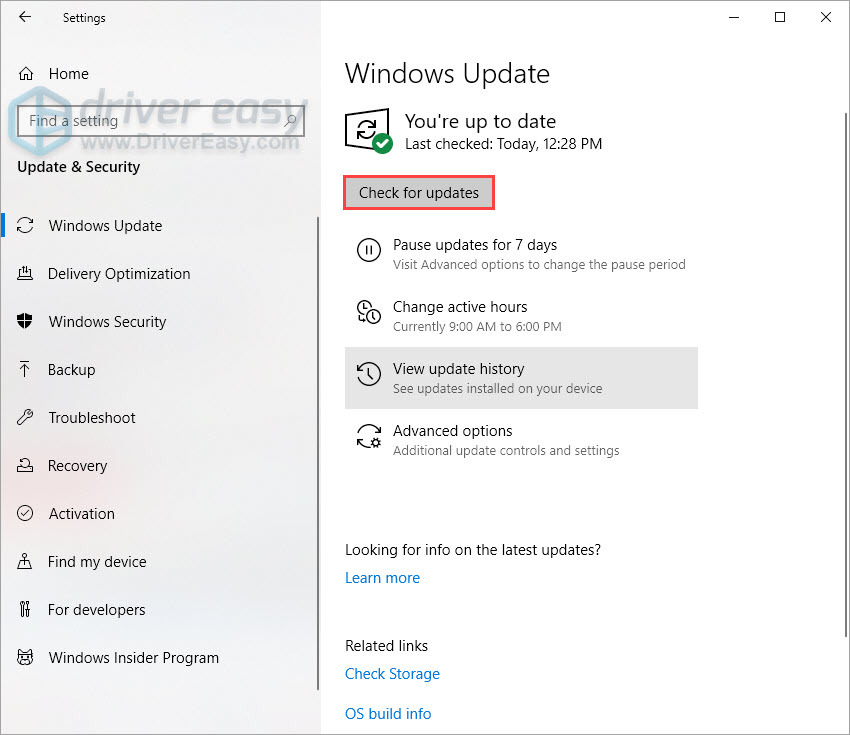
Task: Open Advanced options
Action: tap(521, 440)
